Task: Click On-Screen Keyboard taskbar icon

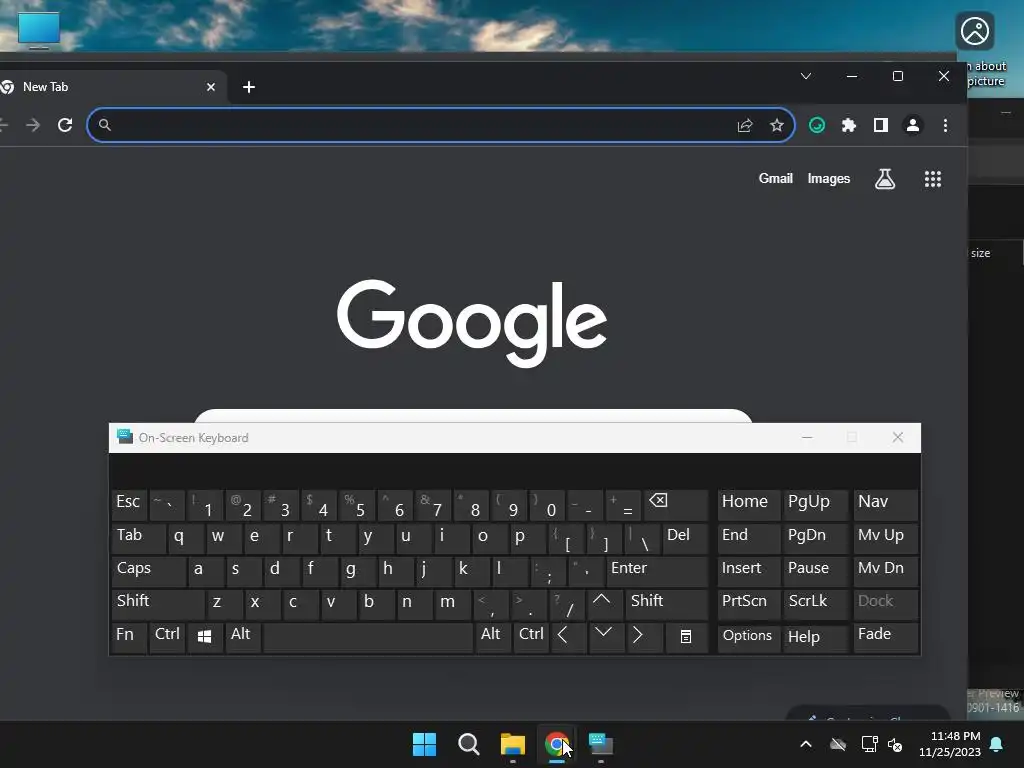Action: click(x=601, y=744)
